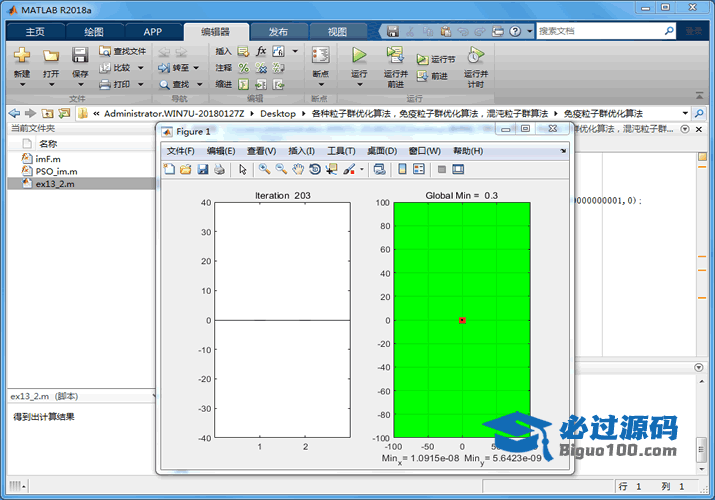Toggle Insert Colorbar icon

[x=402, y=170]
